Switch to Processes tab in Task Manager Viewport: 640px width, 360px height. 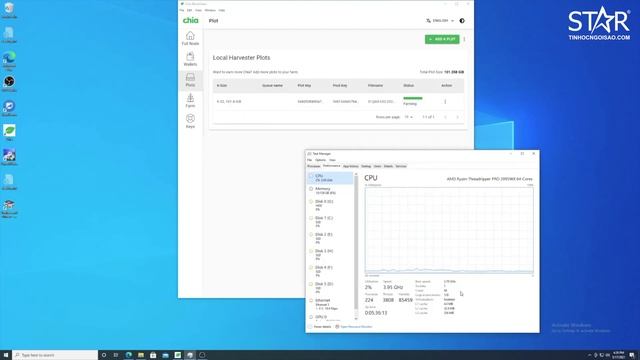point(313,167)
